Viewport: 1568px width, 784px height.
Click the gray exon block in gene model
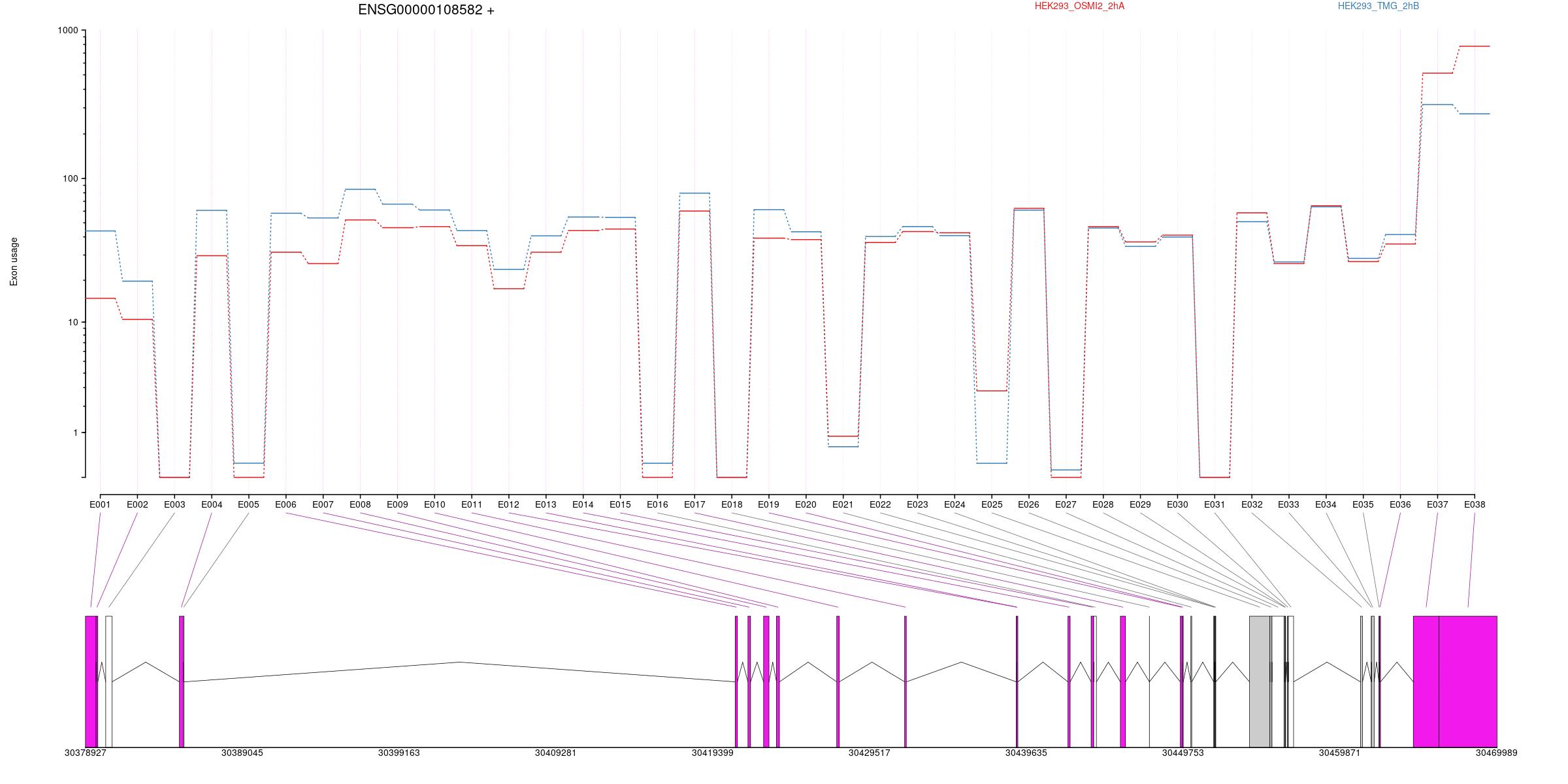point(1260,681)
